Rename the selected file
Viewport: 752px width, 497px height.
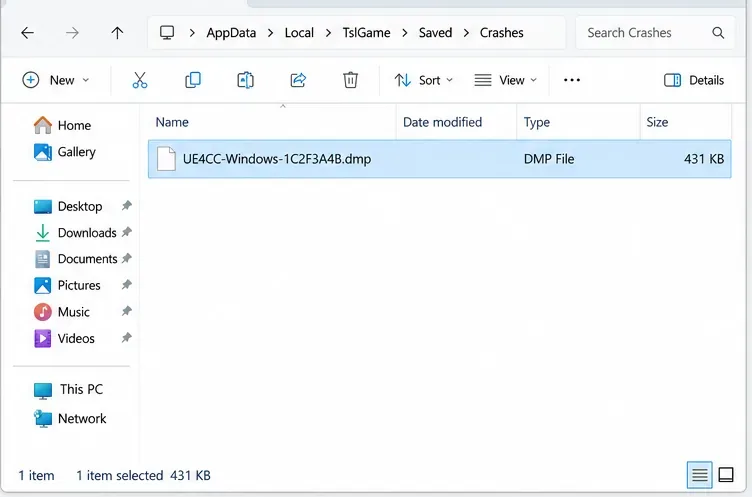pos(246,80)
